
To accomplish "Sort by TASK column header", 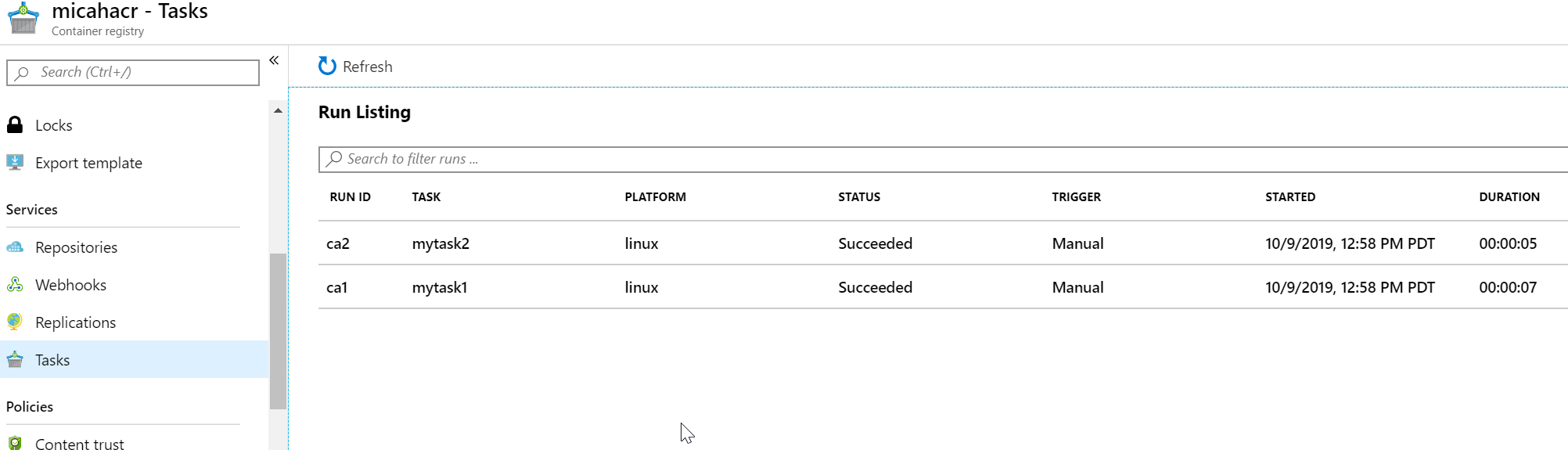I will [426, 197].
